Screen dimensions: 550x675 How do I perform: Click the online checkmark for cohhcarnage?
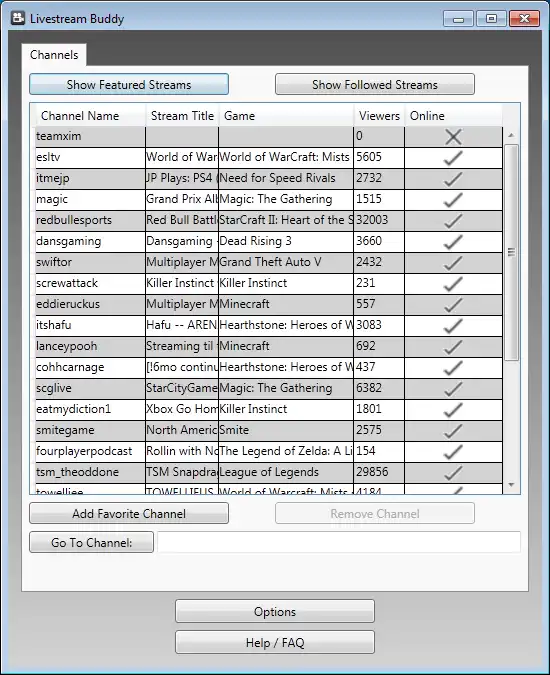tap(453, 368)
